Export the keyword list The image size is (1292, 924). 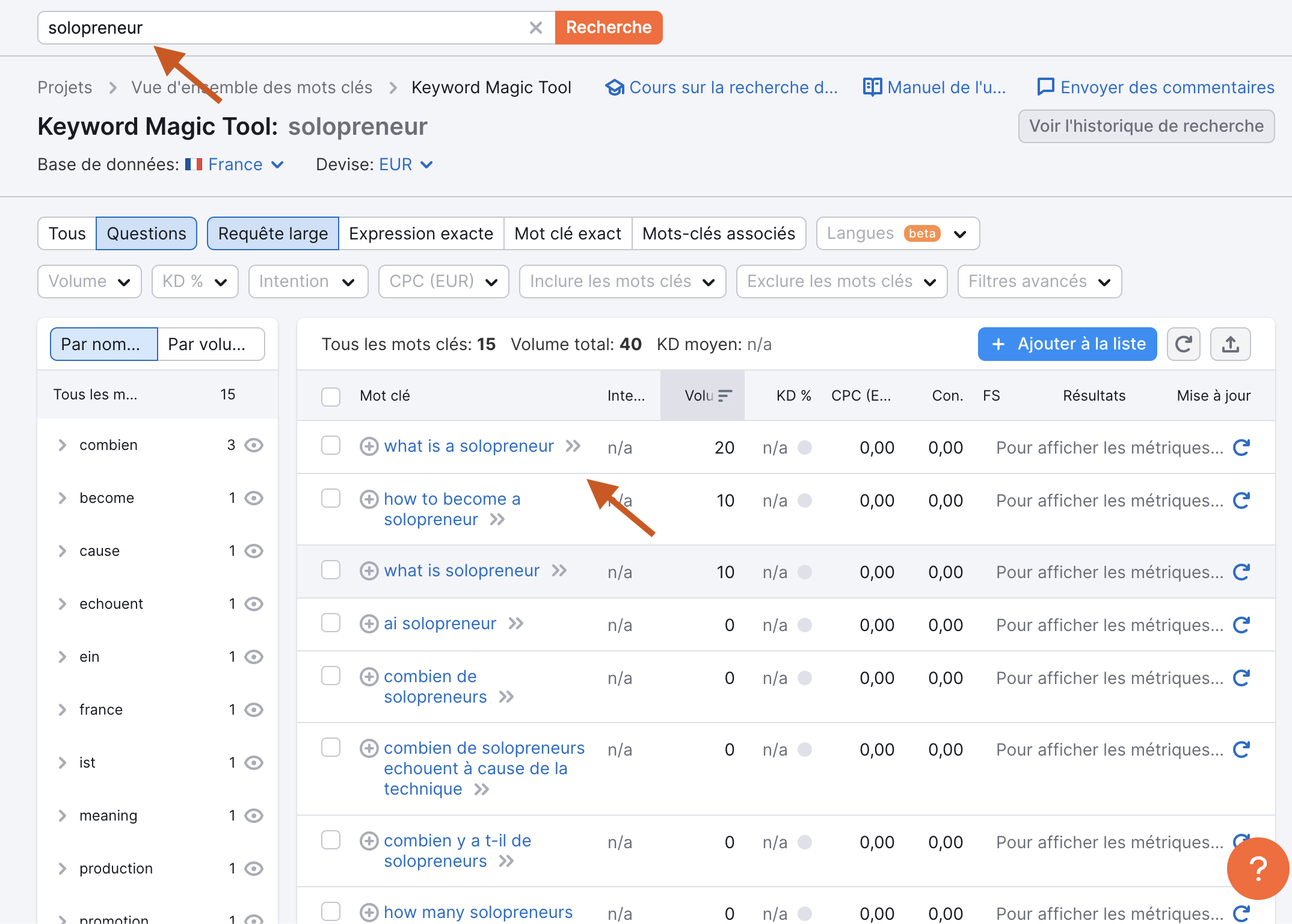1230,343
